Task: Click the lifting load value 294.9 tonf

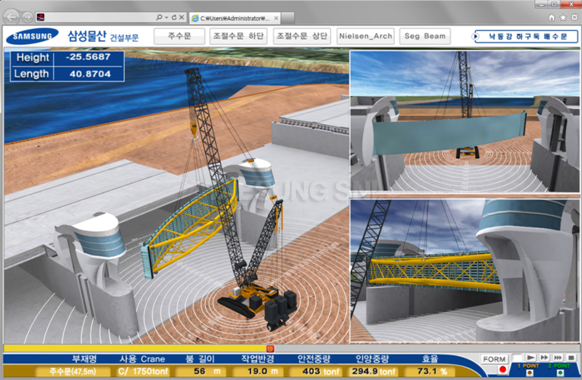Action: point(373,371)
